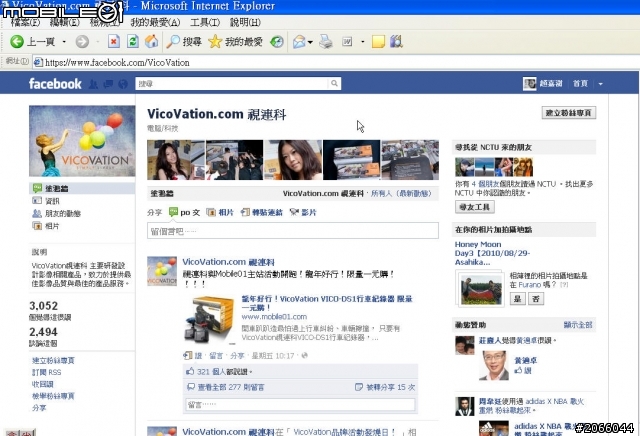Click the Mail envelope icon
This screenshot has height=436, width=640.
coord(299,41)
